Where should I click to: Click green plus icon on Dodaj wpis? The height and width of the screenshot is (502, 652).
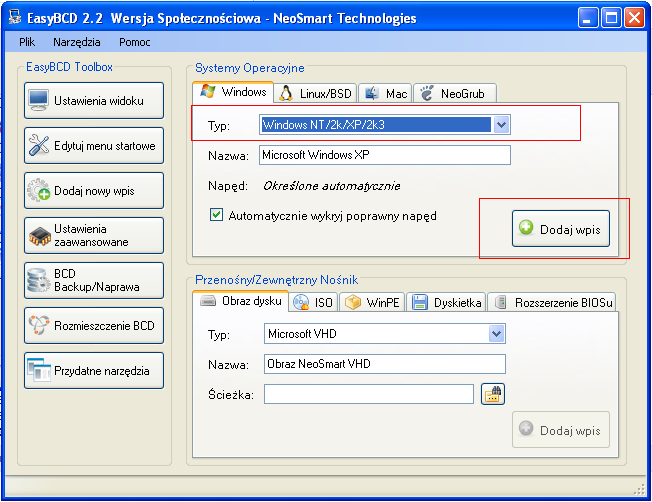[526, 228]
